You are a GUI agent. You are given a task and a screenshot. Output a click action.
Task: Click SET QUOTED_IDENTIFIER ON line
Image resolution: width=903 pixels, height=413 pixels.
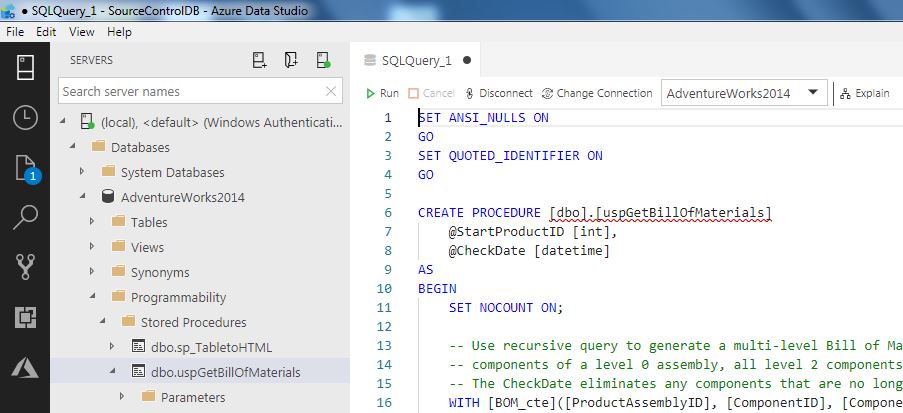coord(510,156)
